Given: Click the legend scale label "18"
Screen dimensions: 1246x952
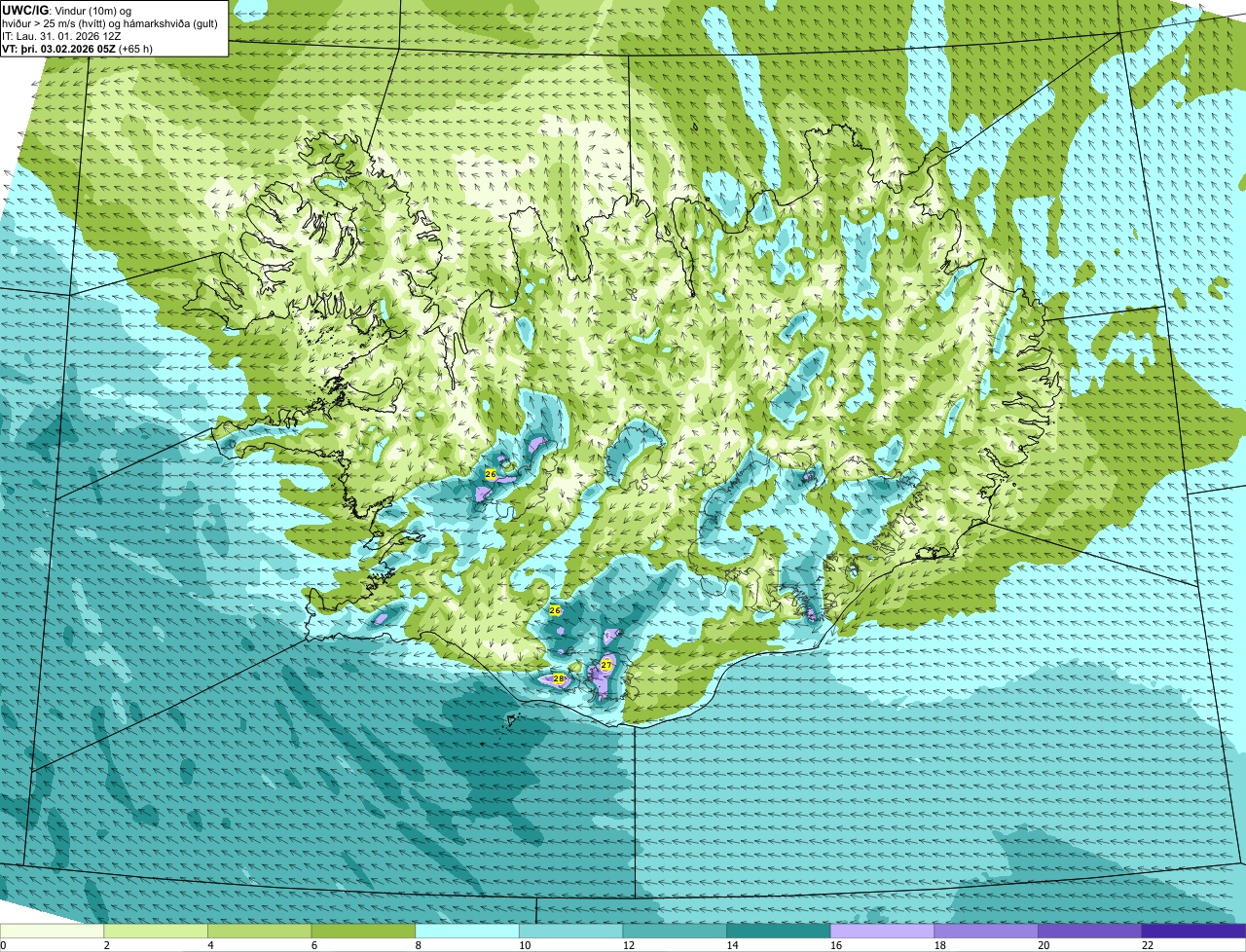Looking at the screenshot, I should click(940, 945).
